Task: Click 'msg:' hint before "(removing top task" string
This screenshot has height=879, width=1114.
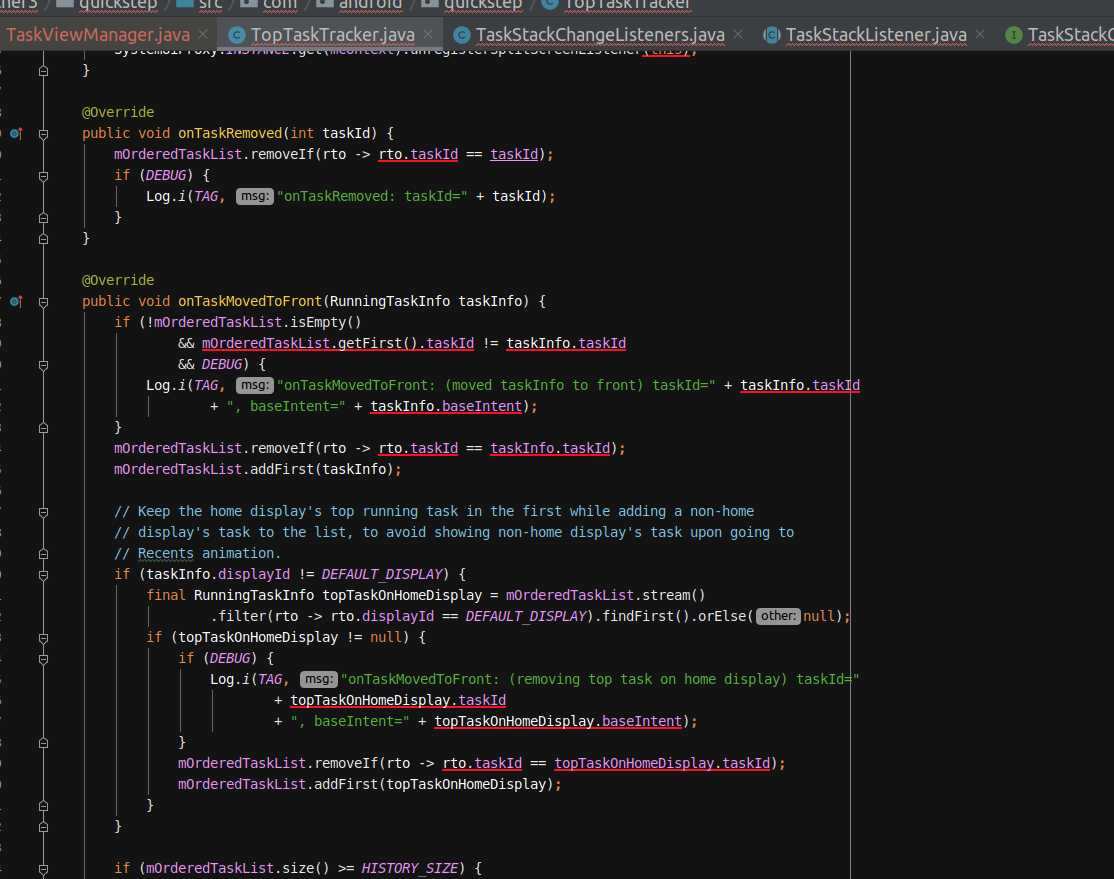Action: click(x=318, y=679)
